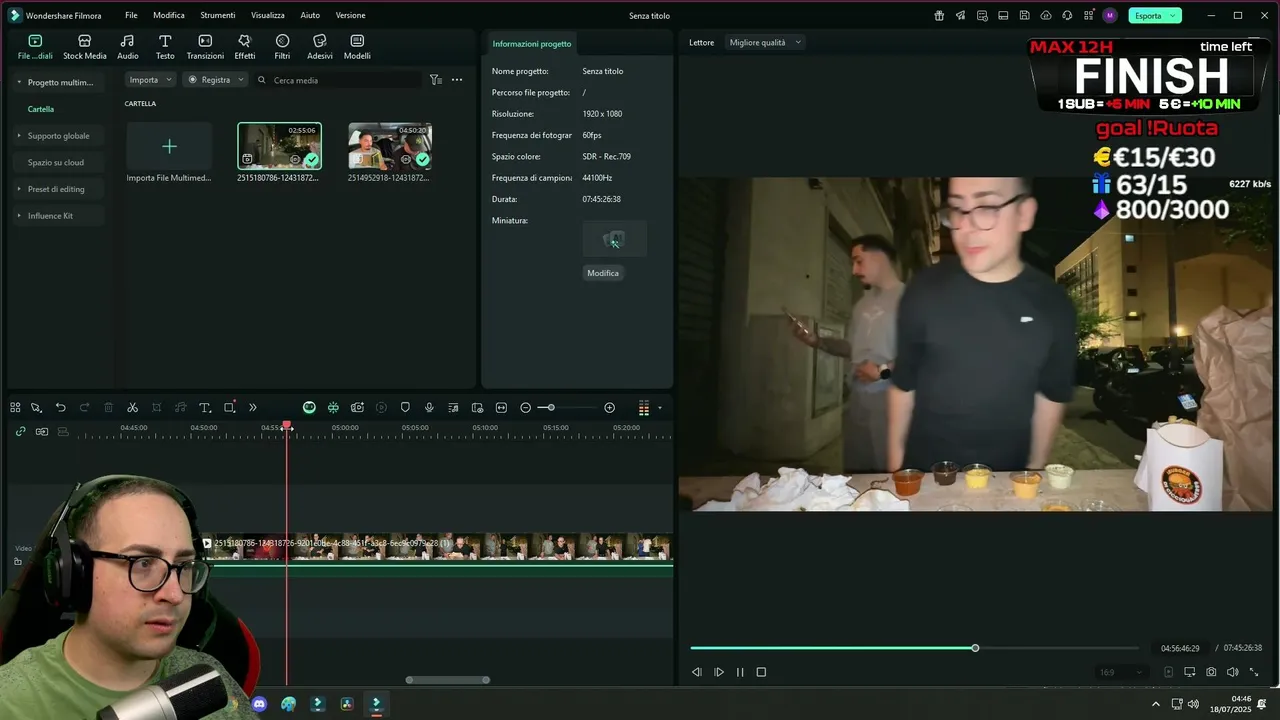This screenshot has height=720, width=1280.
Task: Click the cloud upload icon
Action: 1046,15
